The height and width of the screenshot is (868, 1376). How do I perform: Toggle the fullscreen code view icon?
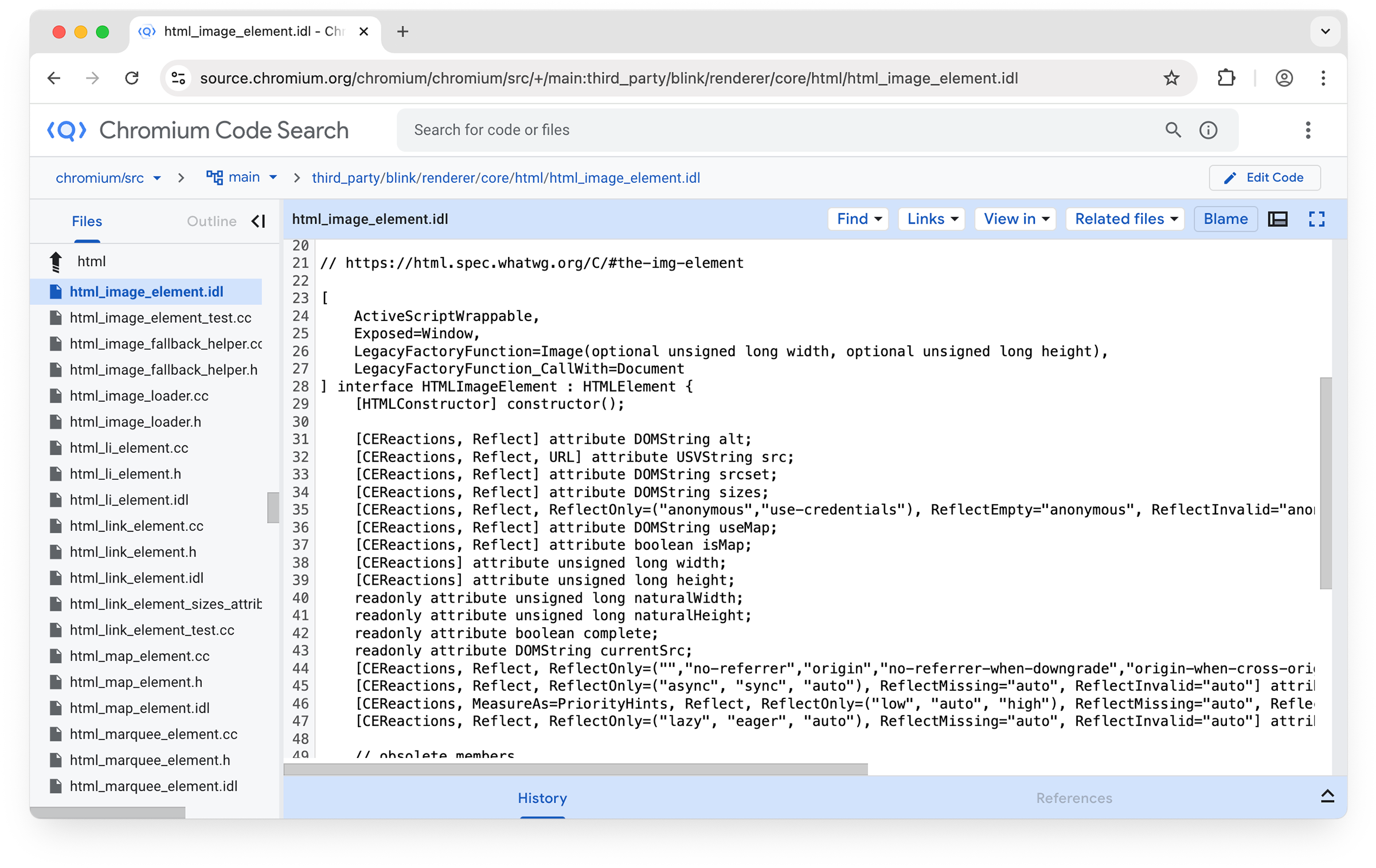click(x=1316, y=219)
